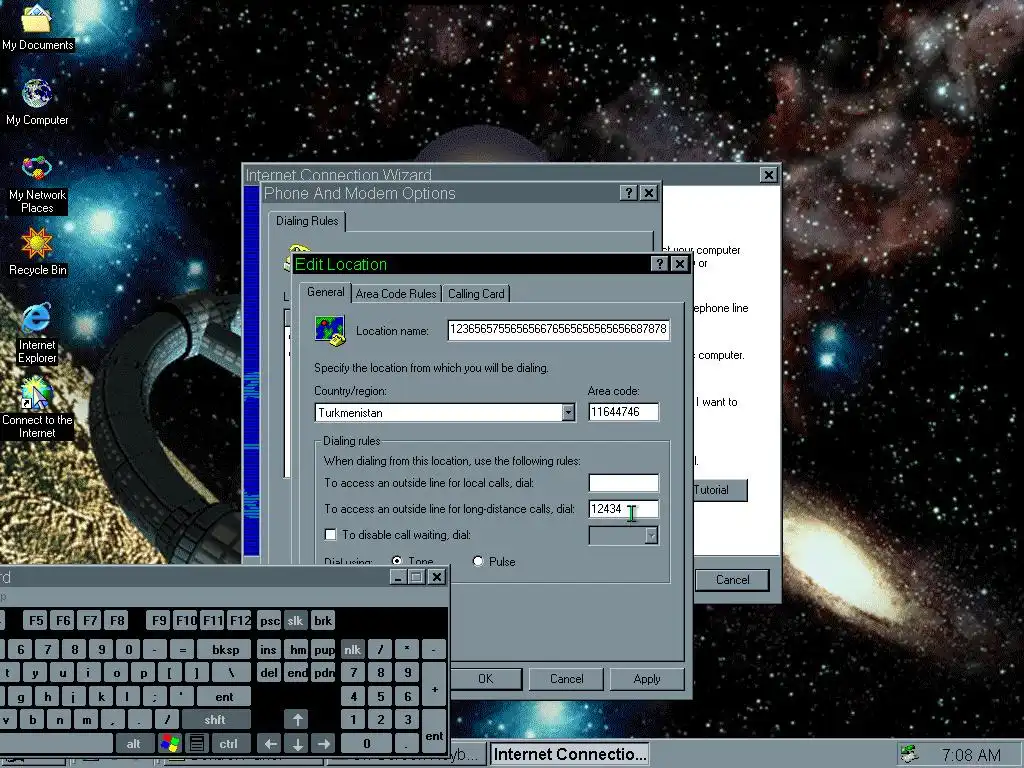The image size is (1024, 768).
Task: Select the Tone dialing radio button
Action: pyautogui.click(x=396, y=560)
